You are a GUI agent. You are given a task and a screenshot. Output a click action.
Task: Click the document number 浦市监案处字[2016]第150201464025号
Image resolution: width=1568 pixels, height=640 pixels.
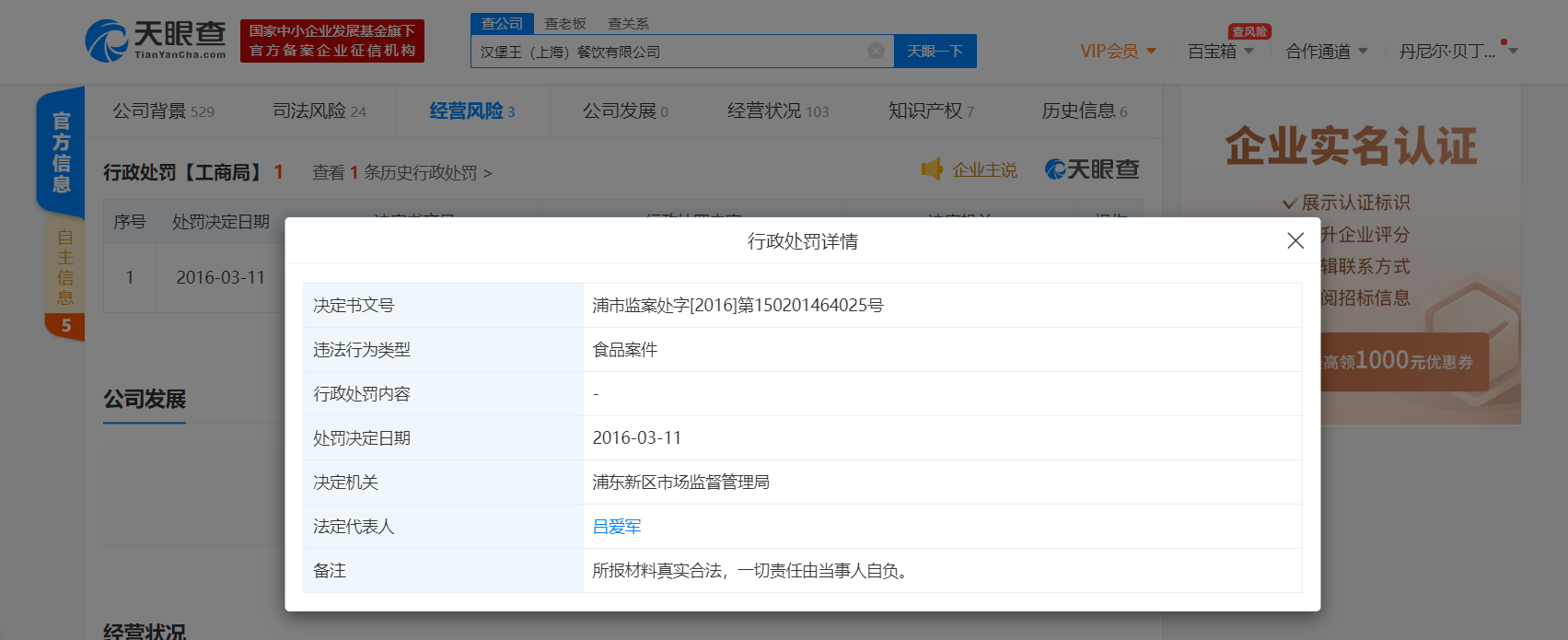pos(738,306)
